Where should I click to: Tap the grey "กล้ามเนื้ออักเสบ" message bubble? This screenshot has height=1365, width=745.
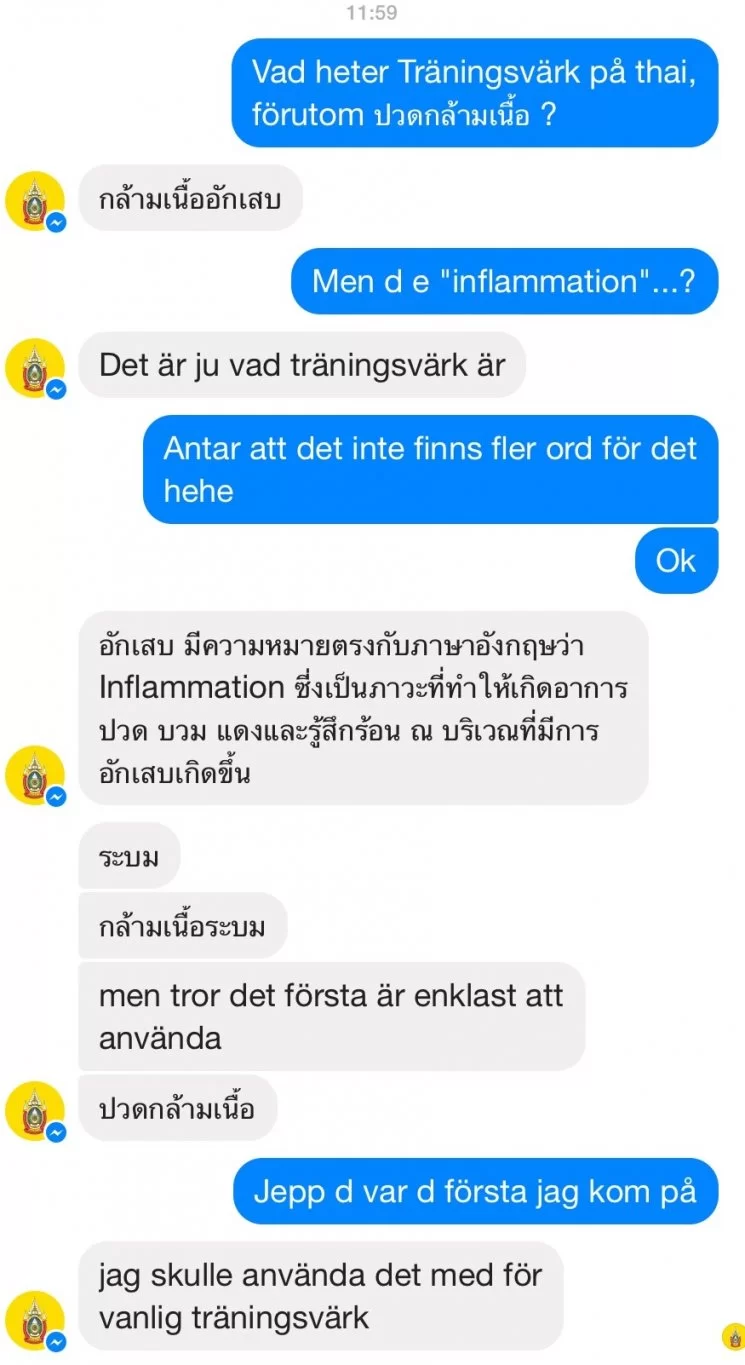coord(190,198)
